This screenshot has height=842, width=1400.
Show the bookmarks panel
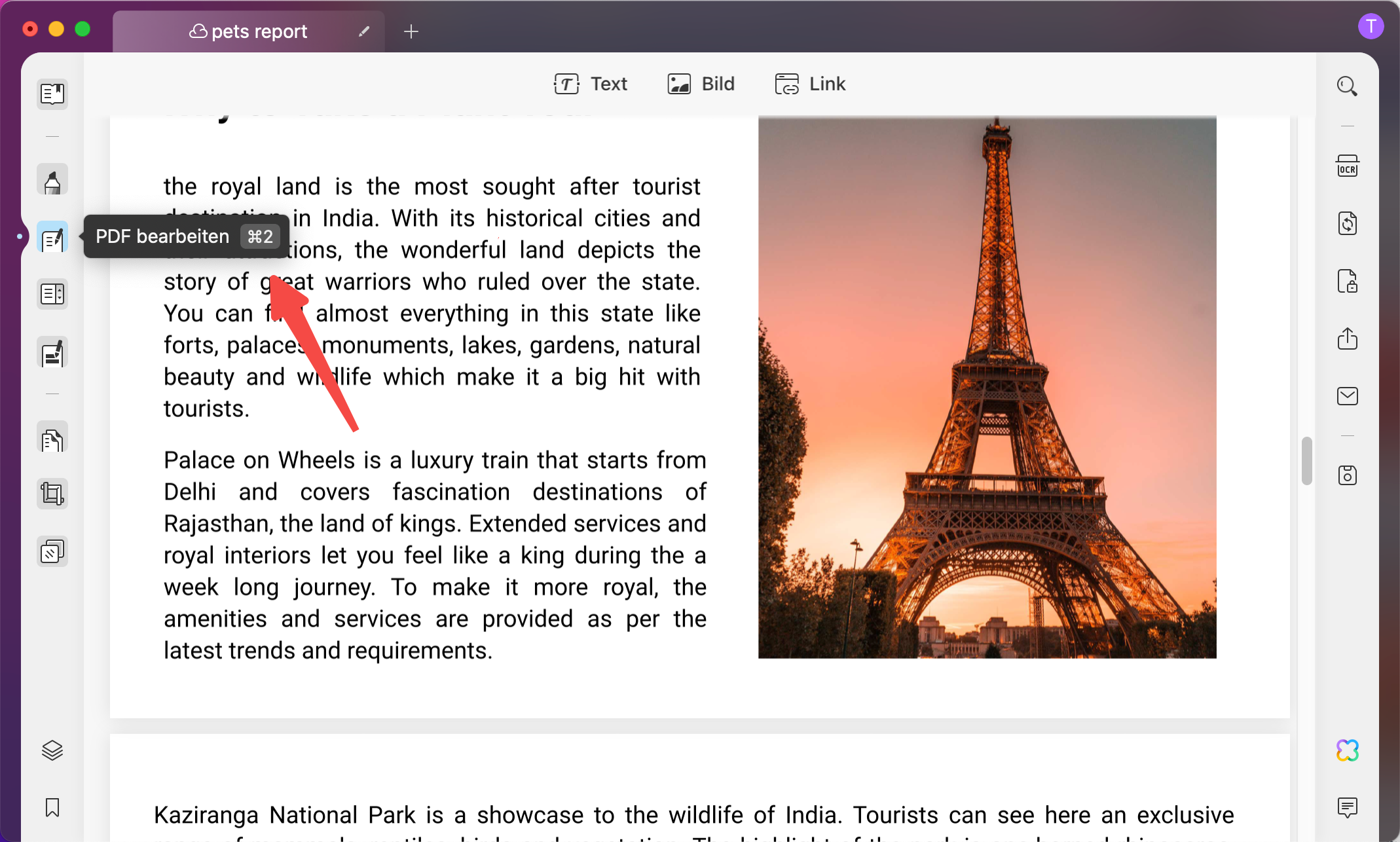tap(52, 807)
